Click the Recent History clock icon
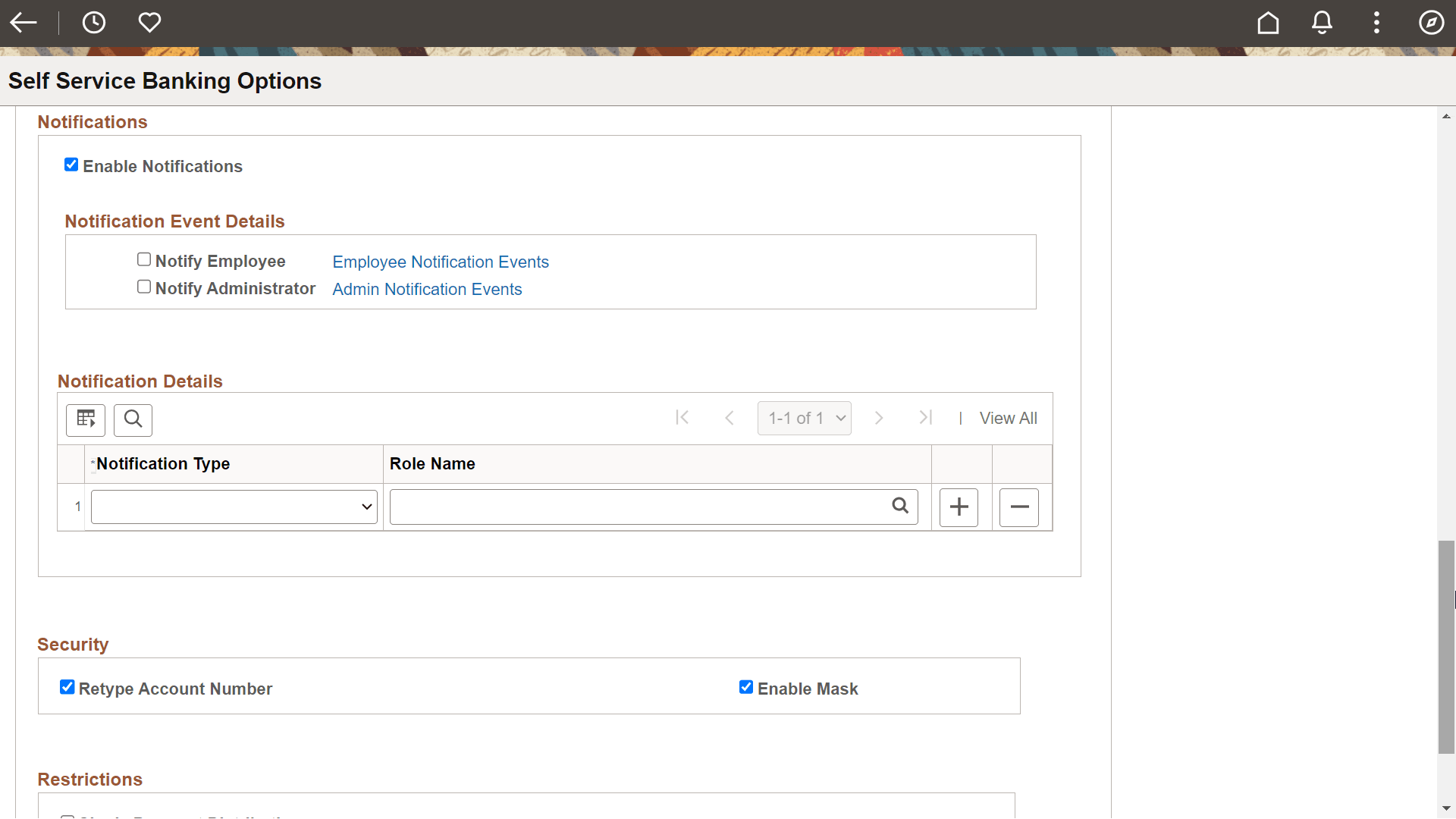Viewport: 1456px width, 819px height. click(93, 22)
